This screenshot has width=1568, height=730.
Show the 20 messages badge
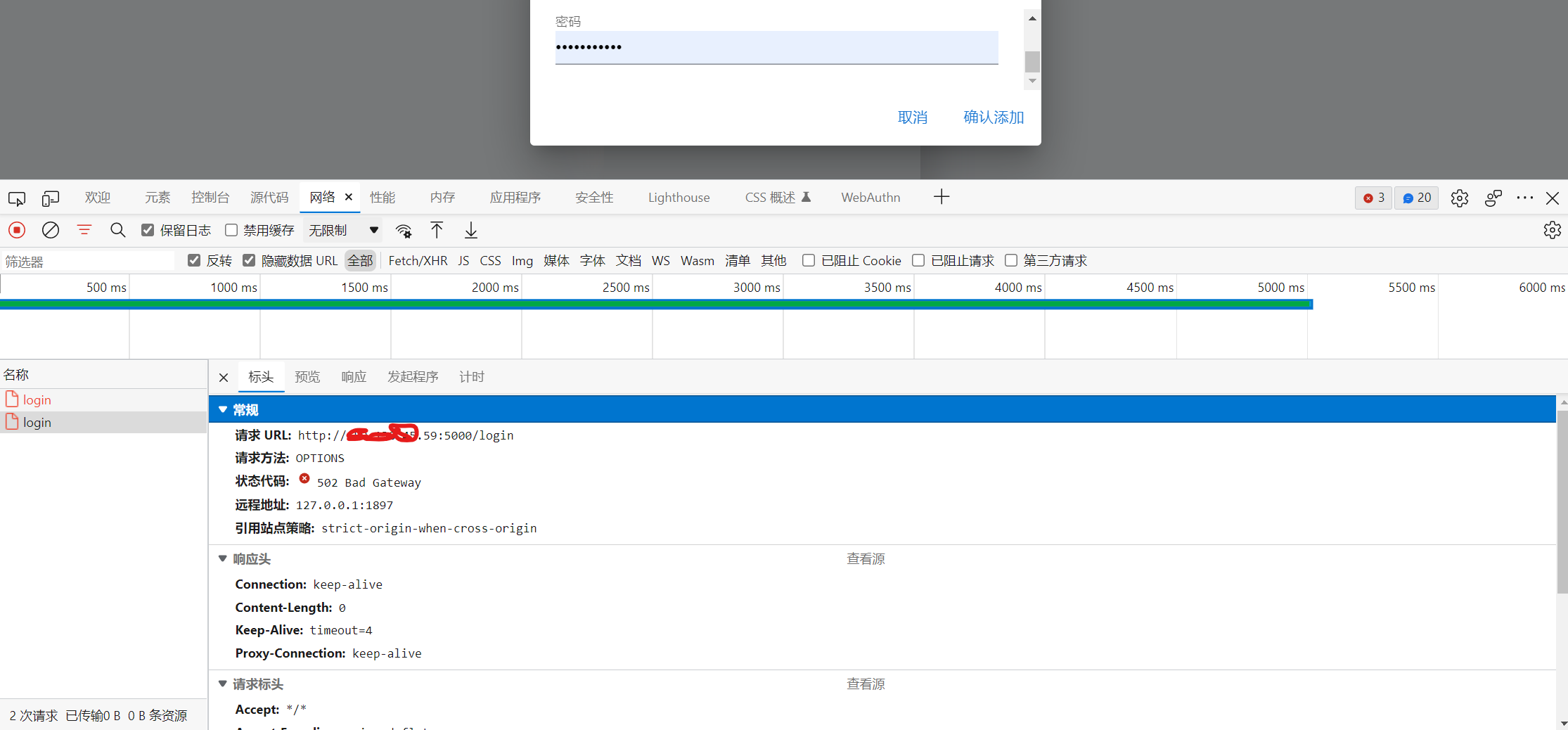[1417, 198]
